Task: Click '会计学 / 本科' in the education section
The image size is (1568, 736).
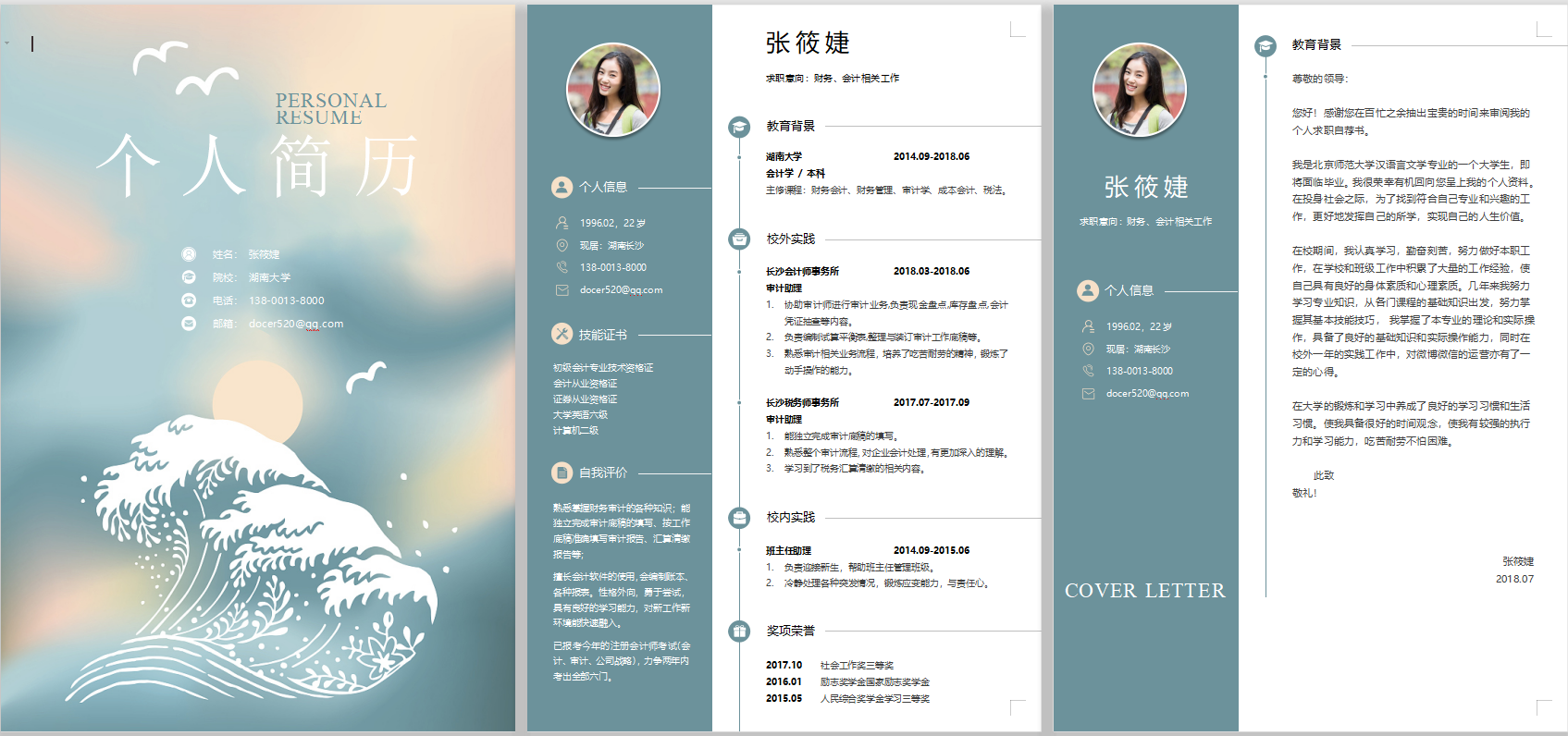Action: (796, 174)
